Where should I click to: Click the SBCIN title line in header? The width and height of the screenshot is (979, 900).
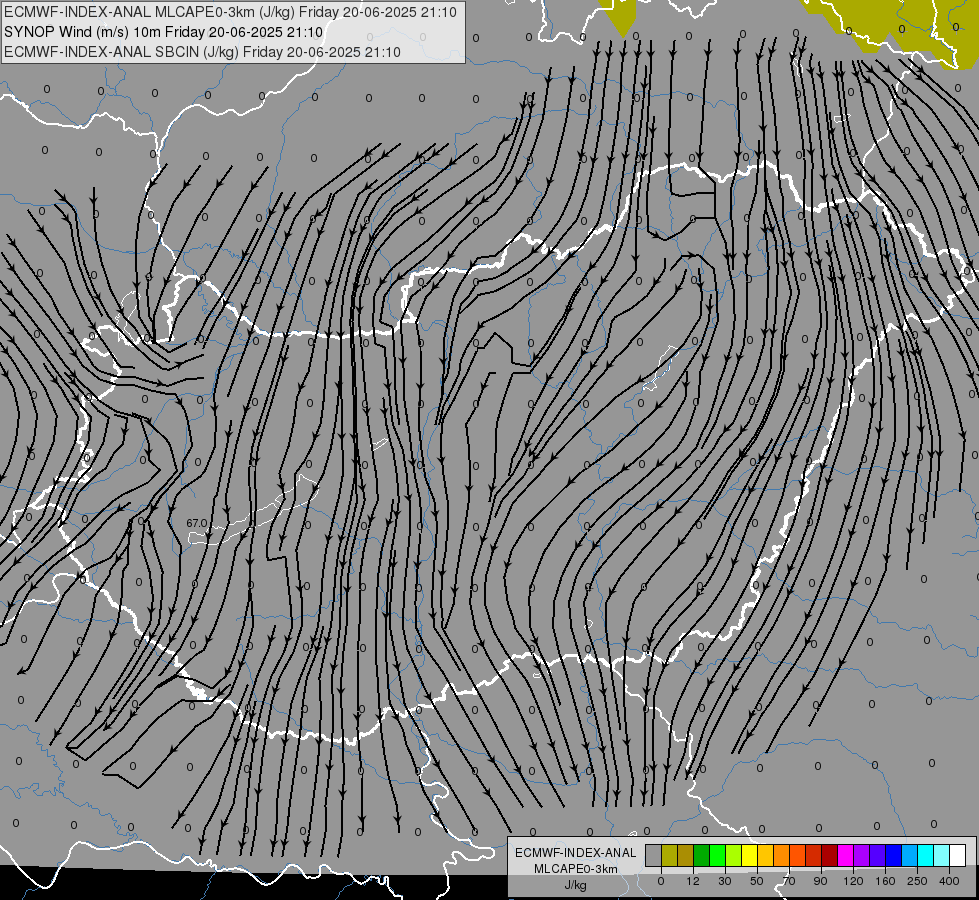pos(202,52)
